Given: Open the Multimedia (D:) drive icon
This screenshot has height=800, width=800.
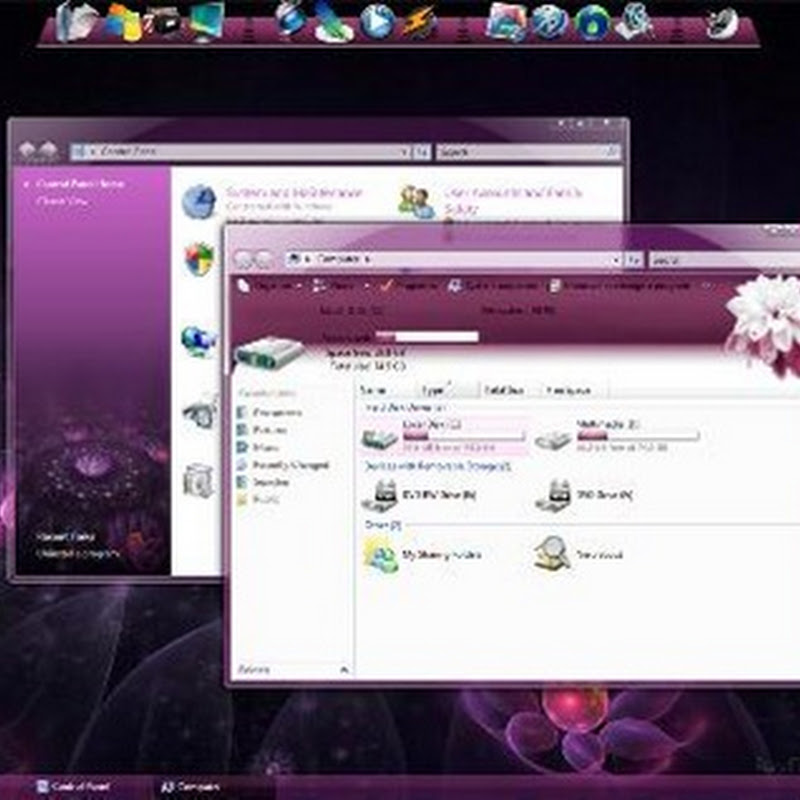Looking at the screenshot, I should pyautogui.click(x=553, y=437).
